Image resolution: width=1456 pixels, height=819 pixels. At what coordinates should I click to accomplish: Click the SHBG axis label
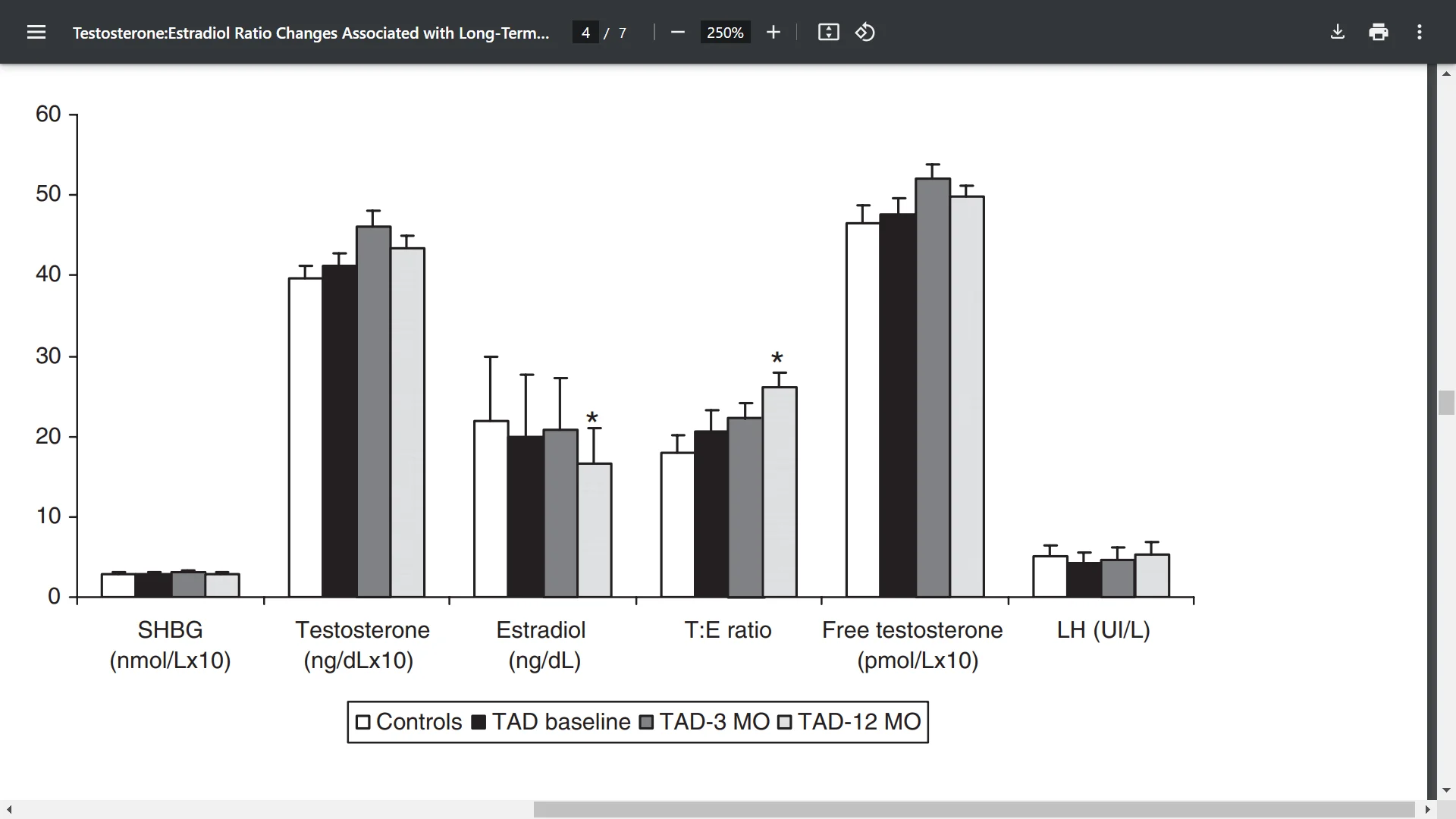[170, 645]
